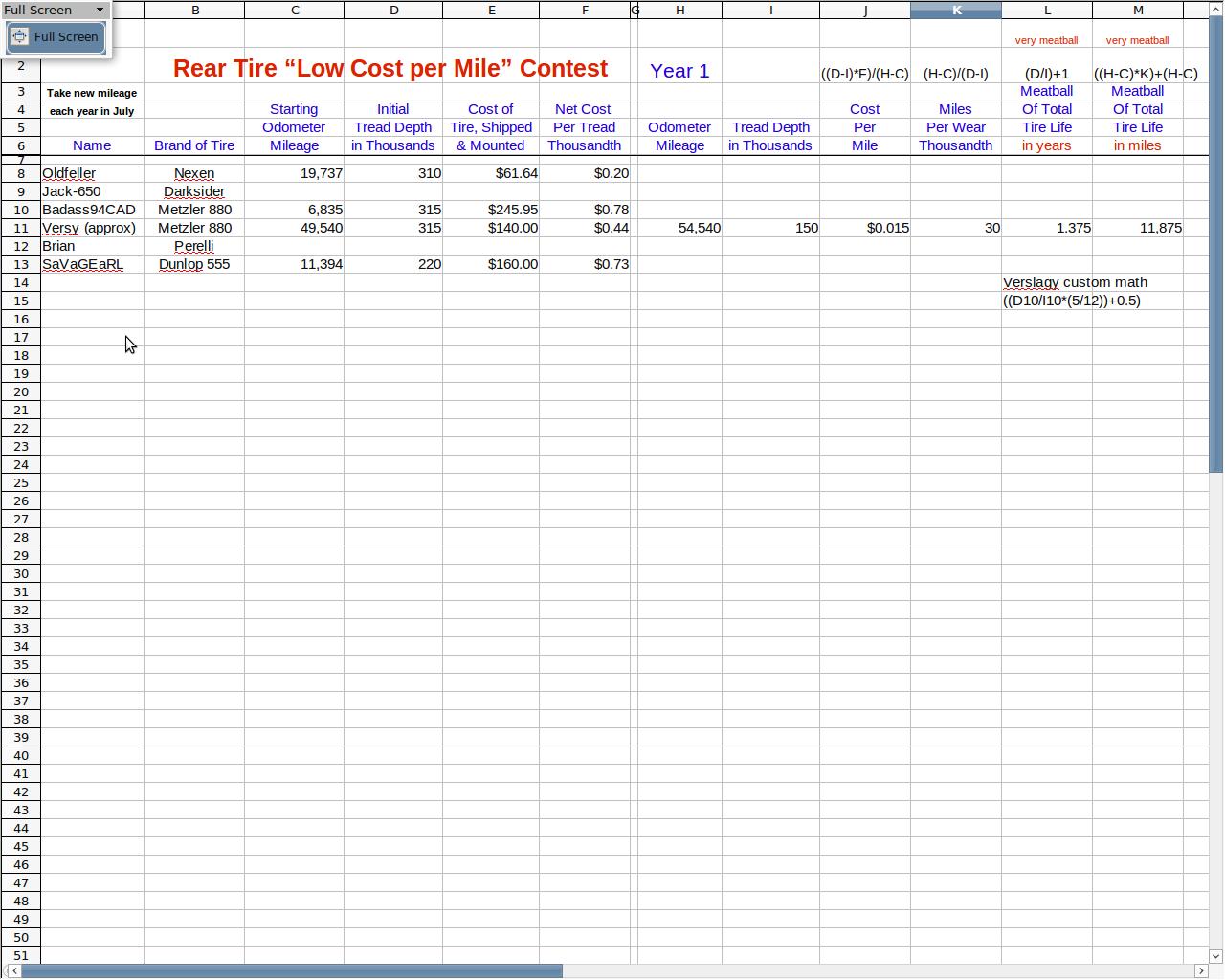This screenshot has height=980, width=1225.
Task: Click the Verslagy custom math note cell
Action: 1074,282
